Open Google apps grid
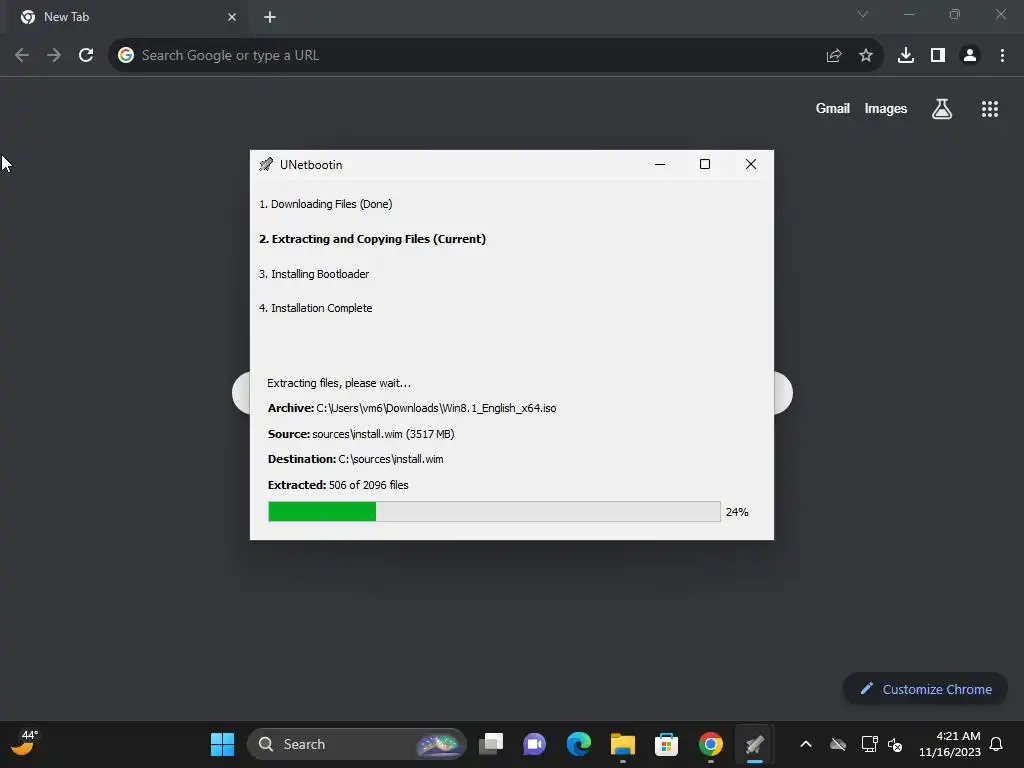 pyautogui.click(x=989, y=109)
